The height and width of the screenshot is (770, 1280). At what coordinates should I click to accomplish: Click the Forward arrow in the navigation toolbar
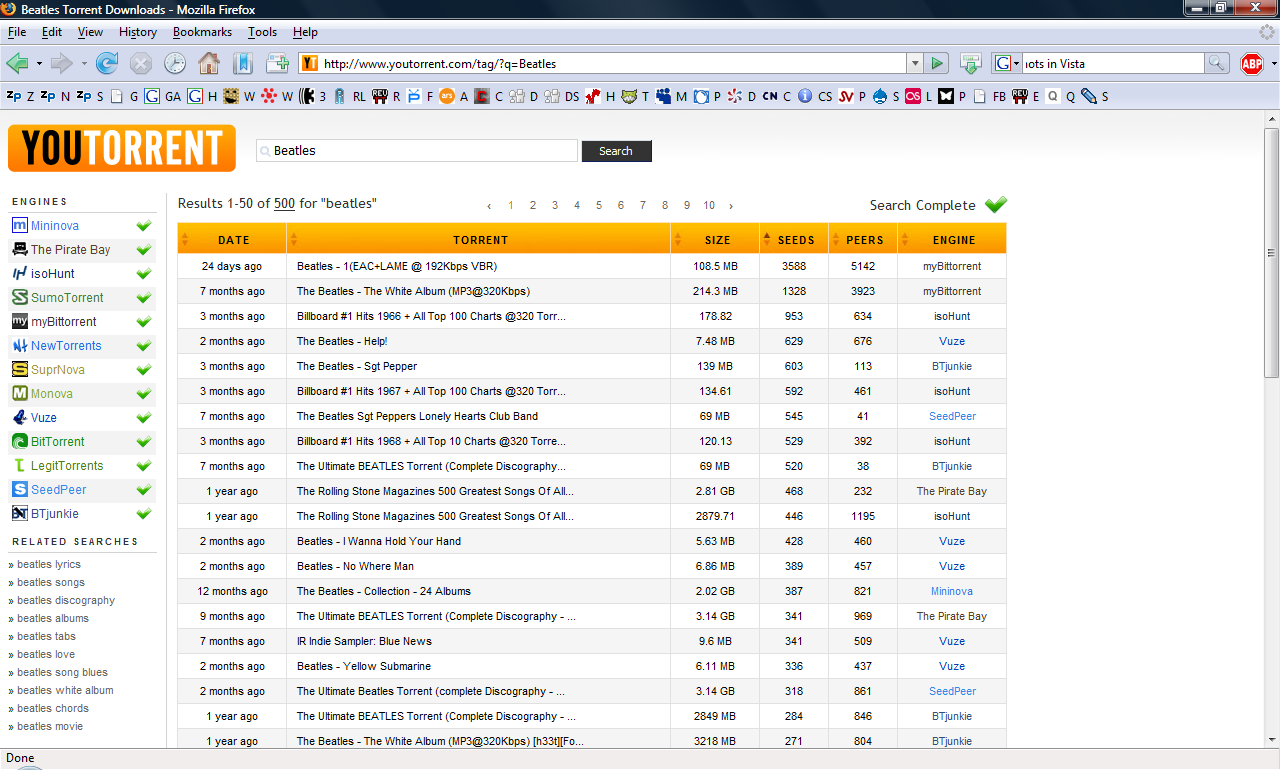point(62,63)
